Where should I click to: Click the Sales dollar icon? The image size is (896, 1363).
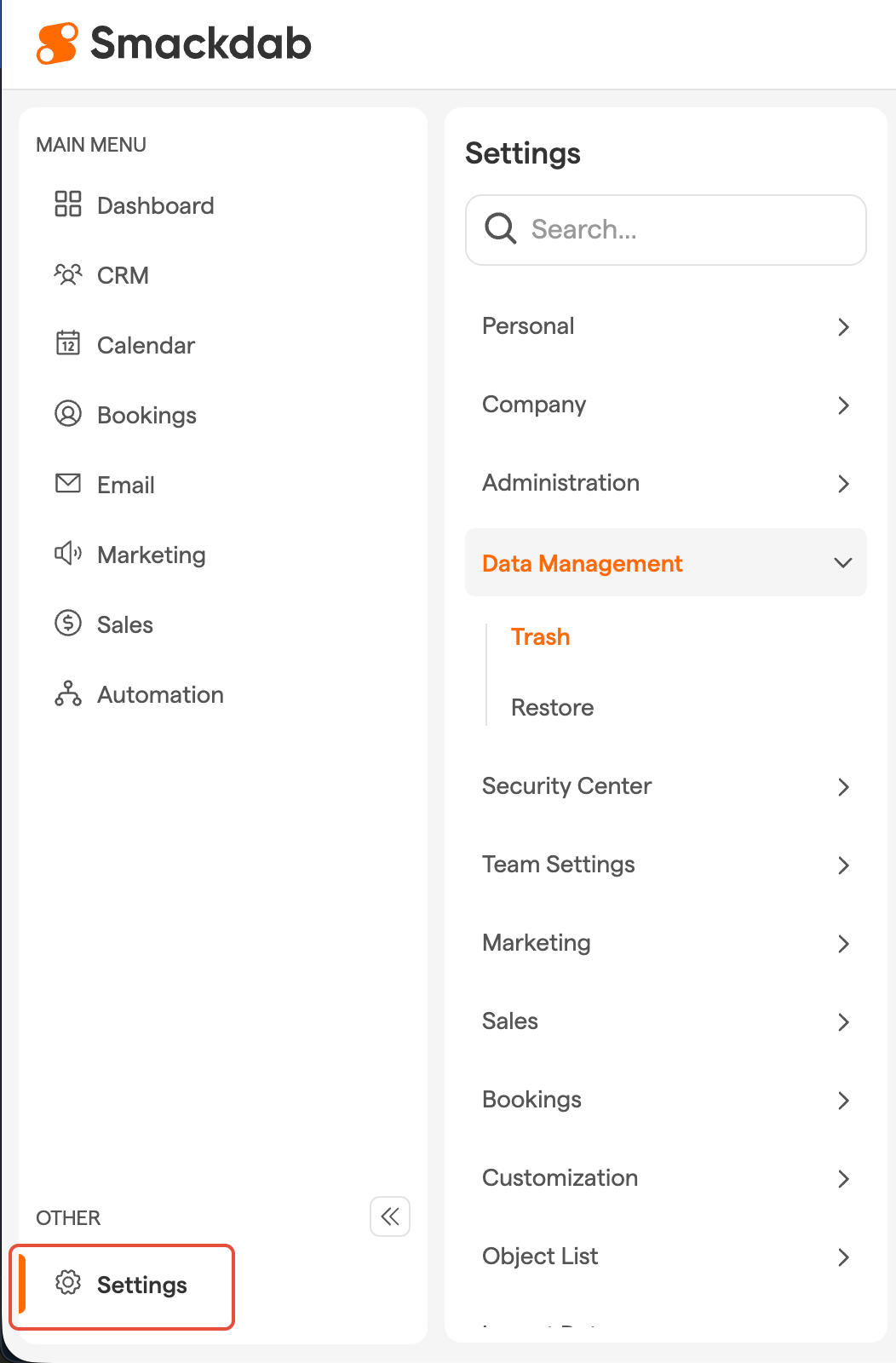coord(68,624)
